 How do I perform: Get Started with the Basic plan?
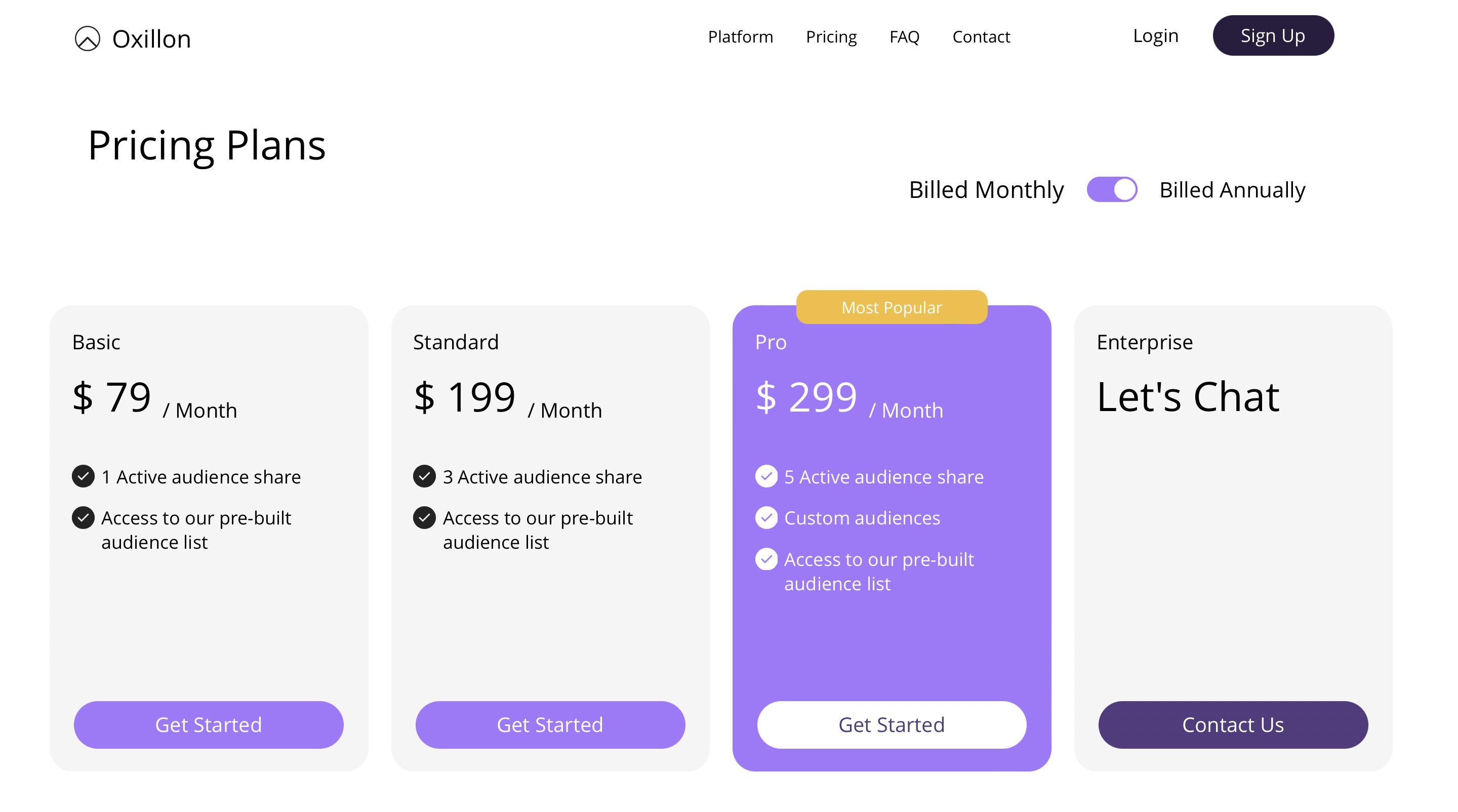pos(208,725)
